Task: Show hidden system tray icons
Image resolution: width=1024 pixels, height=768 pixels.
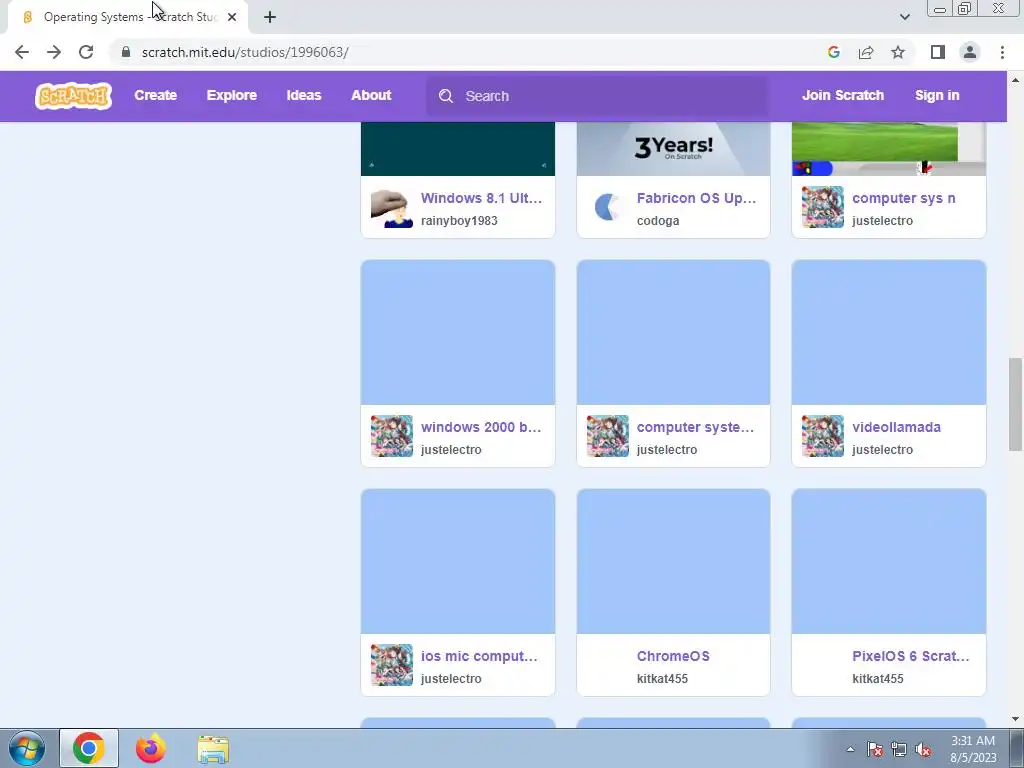Action: [x=850, y=749]
